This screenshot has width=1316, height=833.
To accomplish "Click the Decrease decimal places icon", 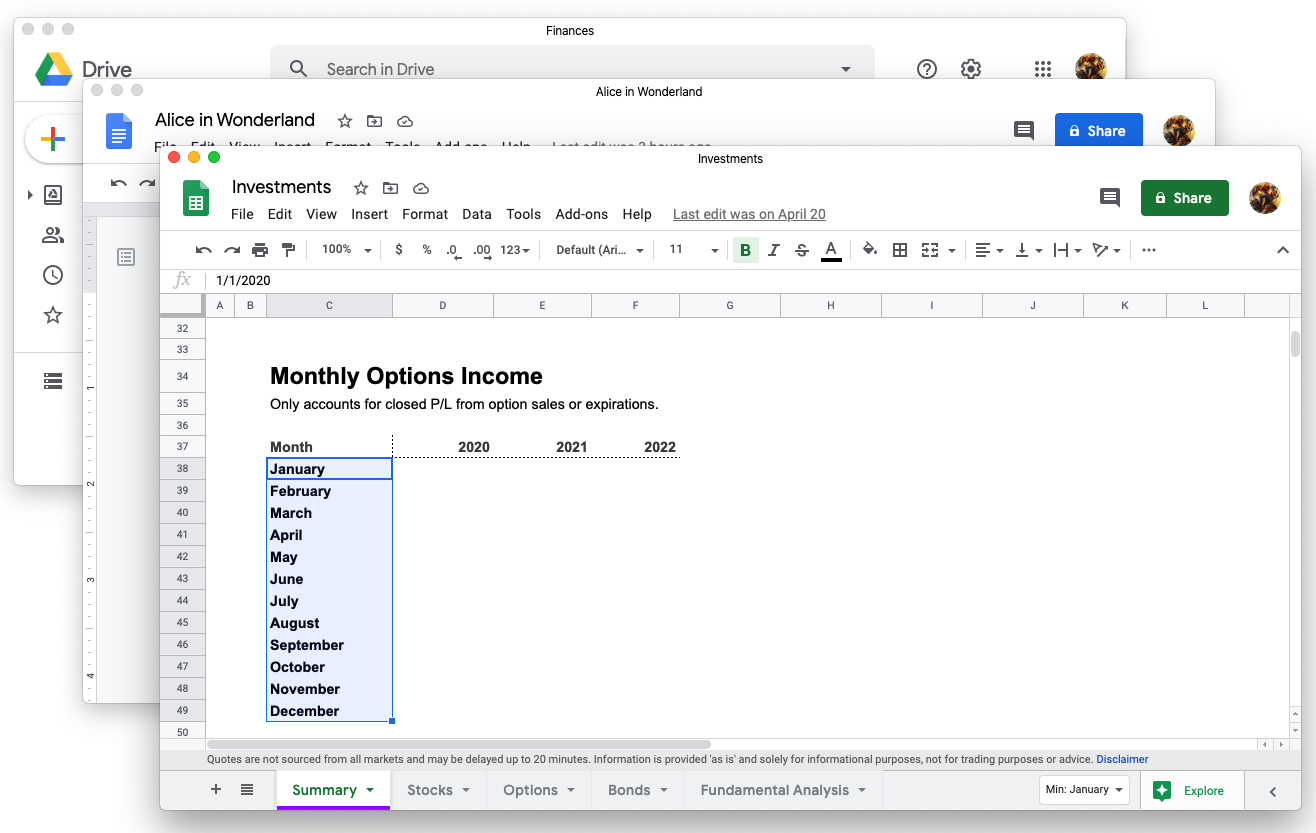I will point(452,250).
